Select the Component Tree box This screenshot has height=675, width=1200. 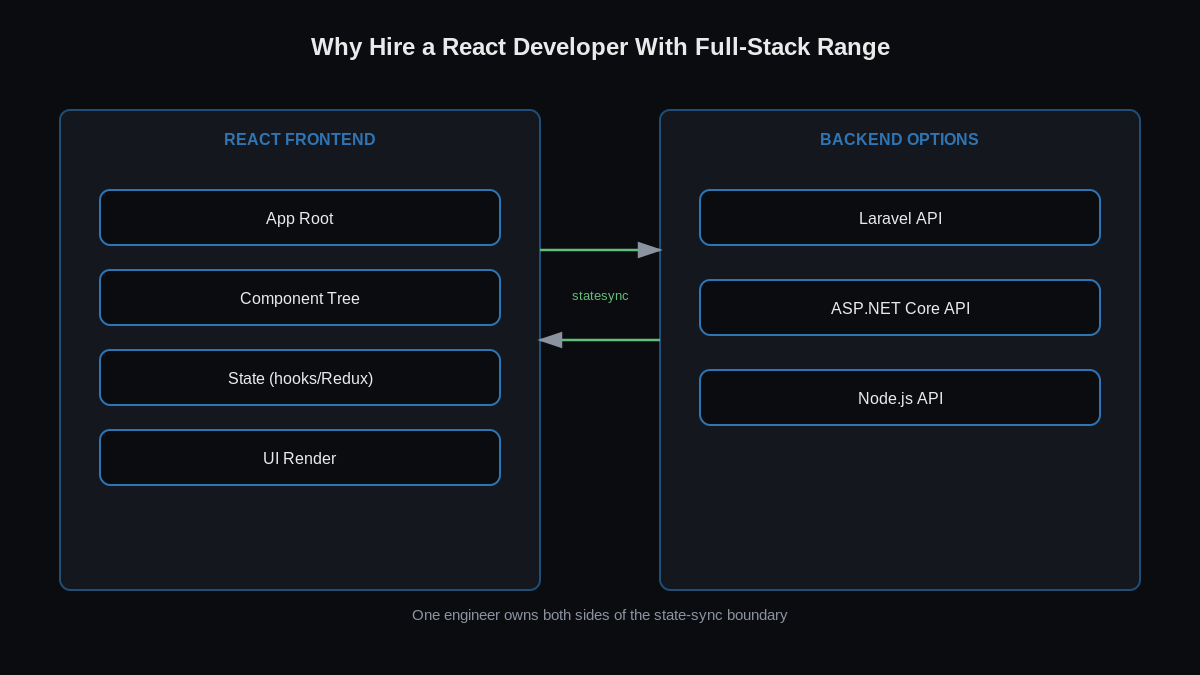coord(300,298)
